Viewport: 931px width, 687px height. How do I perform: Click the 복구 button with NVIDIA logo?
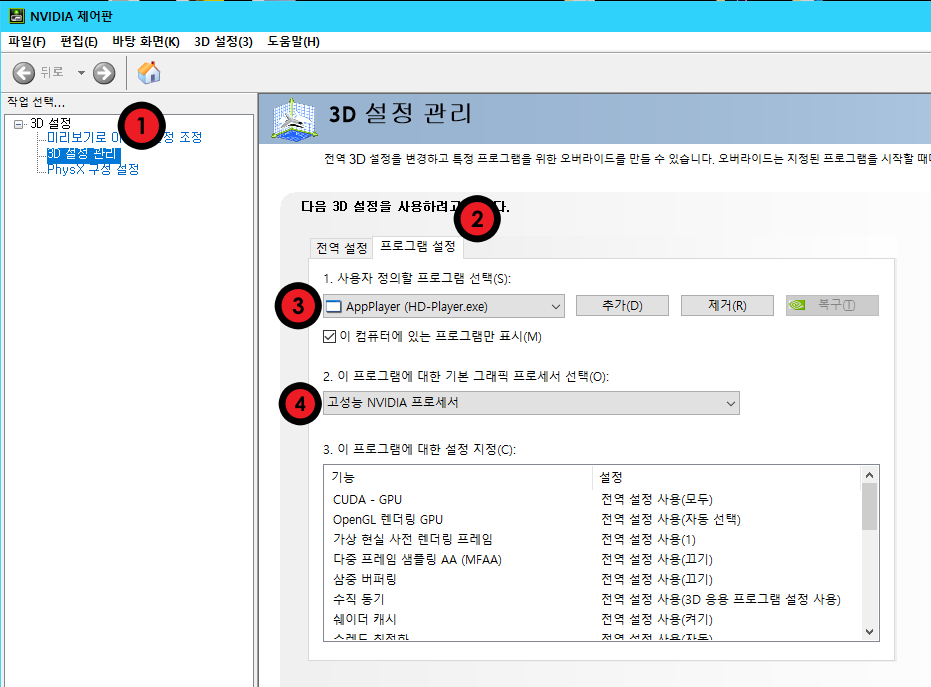832,305
